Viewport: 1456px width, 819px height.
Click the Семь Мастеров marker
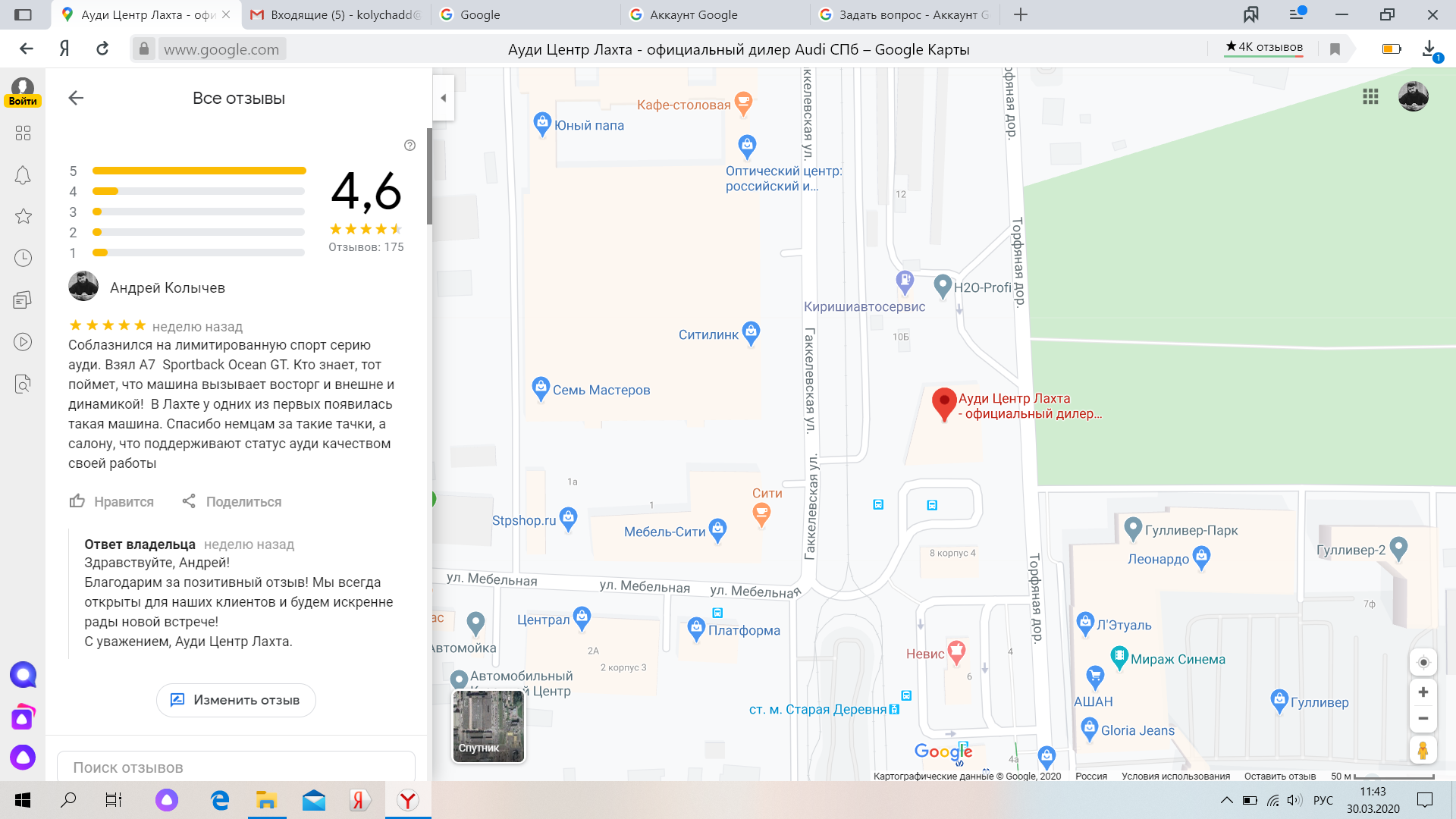click(541, 389)
